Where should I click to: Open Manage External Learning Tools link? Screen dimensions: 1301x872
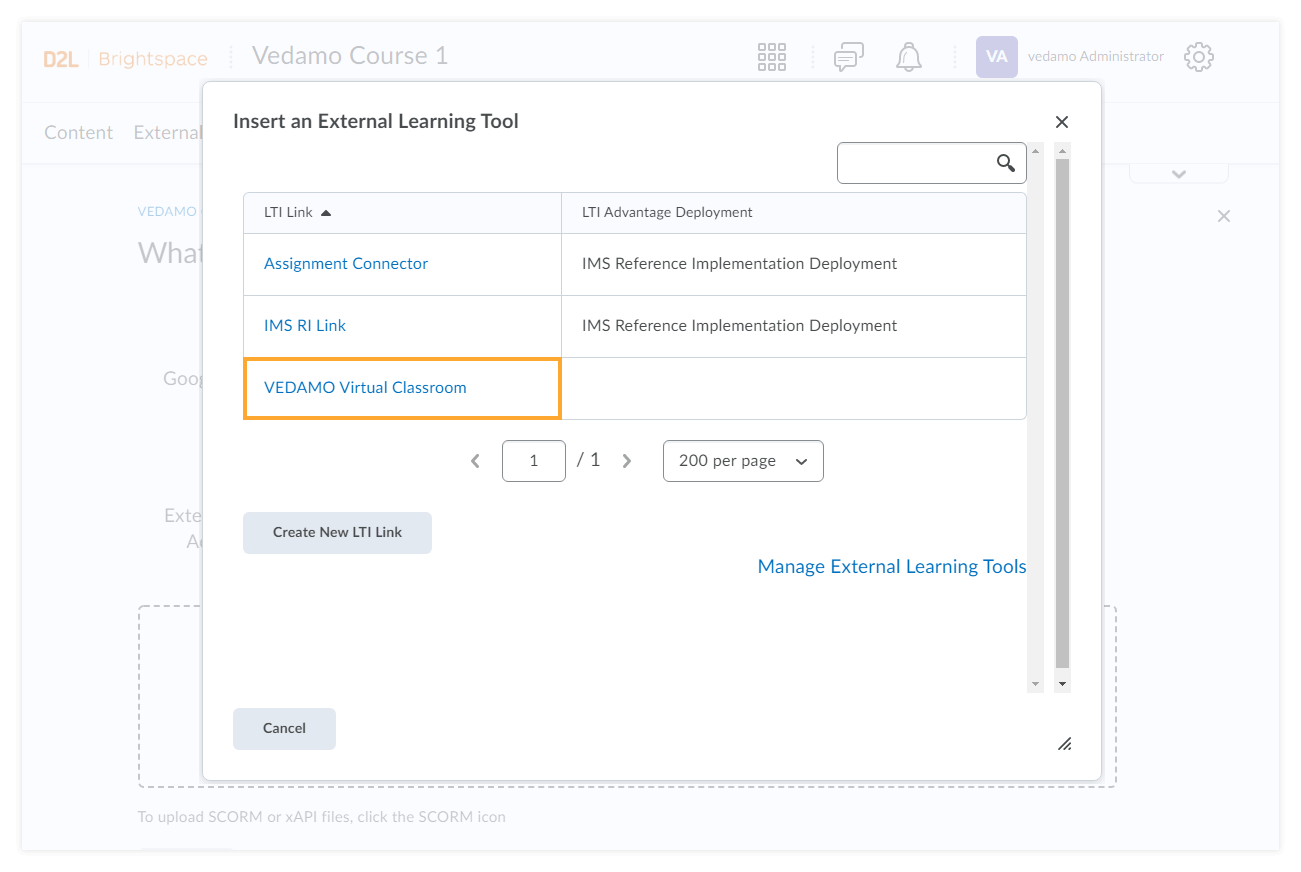[x=892, y=567]
